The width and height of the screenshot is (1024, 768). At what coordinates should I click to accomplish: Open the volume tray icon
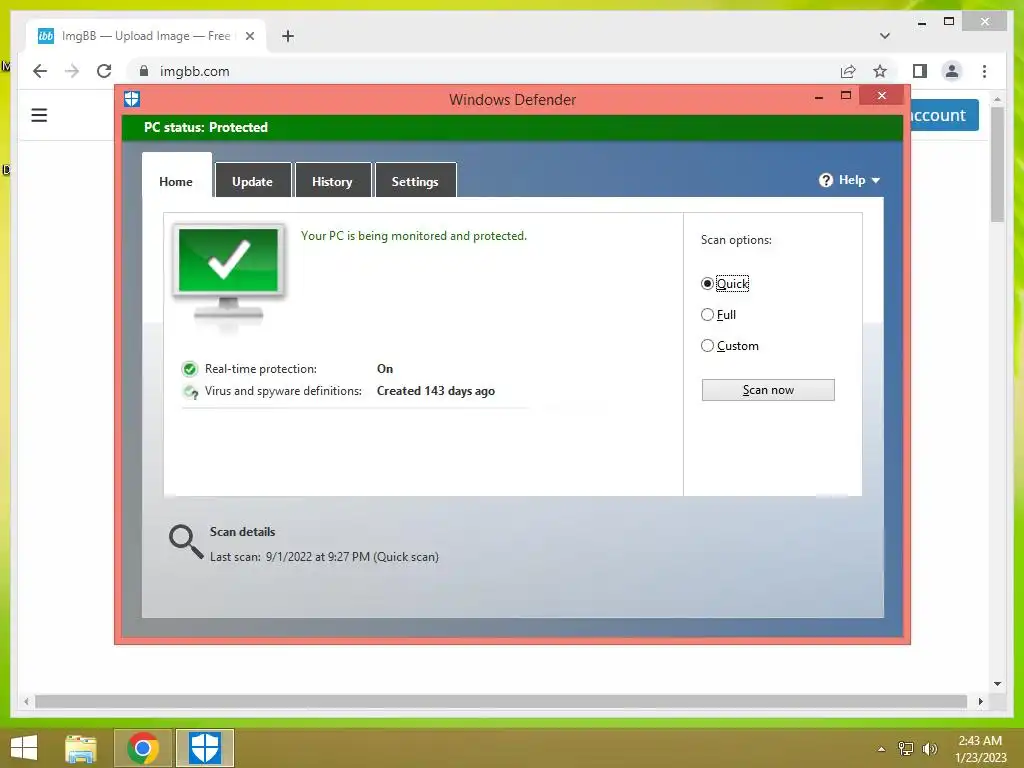pyautogui.click(x=929, y=748)
